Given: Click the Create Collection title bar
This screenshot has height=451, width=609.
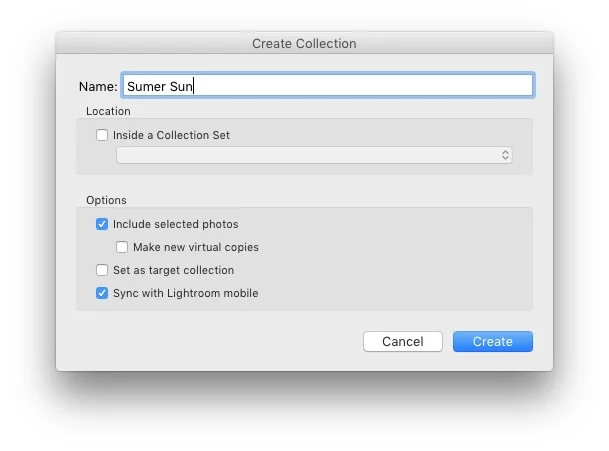Looking at the screenshot, I should pyautogui.click(x=304, y=43).
